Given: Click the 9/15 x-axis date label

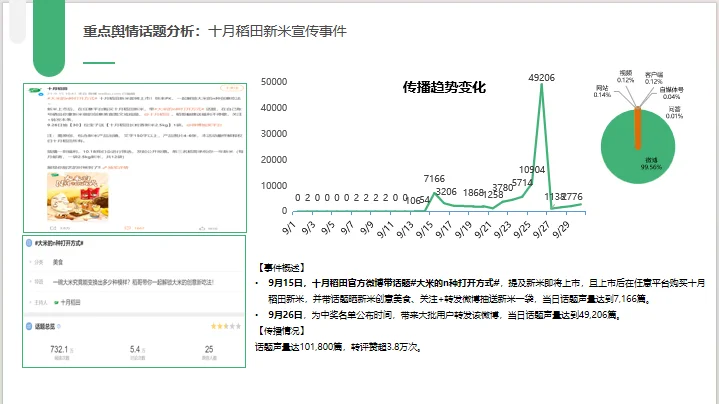Looking at the screenshot, I should [x=423, y=230].
